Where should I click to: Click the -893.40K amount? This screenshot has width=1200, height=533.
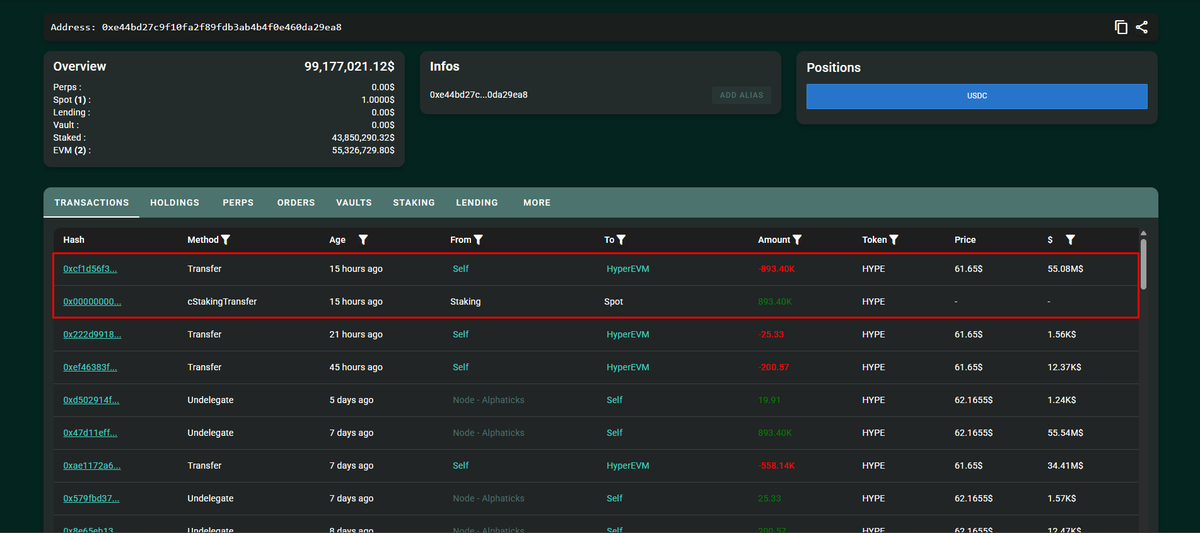click(775, 269)
